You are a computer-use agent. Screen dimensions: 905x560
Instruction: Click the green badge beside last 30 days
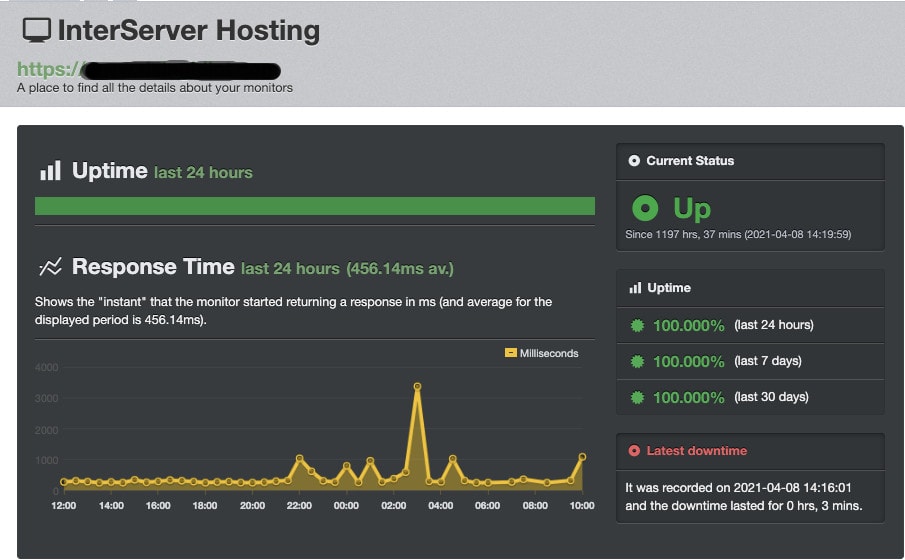[x=637, y=397]
